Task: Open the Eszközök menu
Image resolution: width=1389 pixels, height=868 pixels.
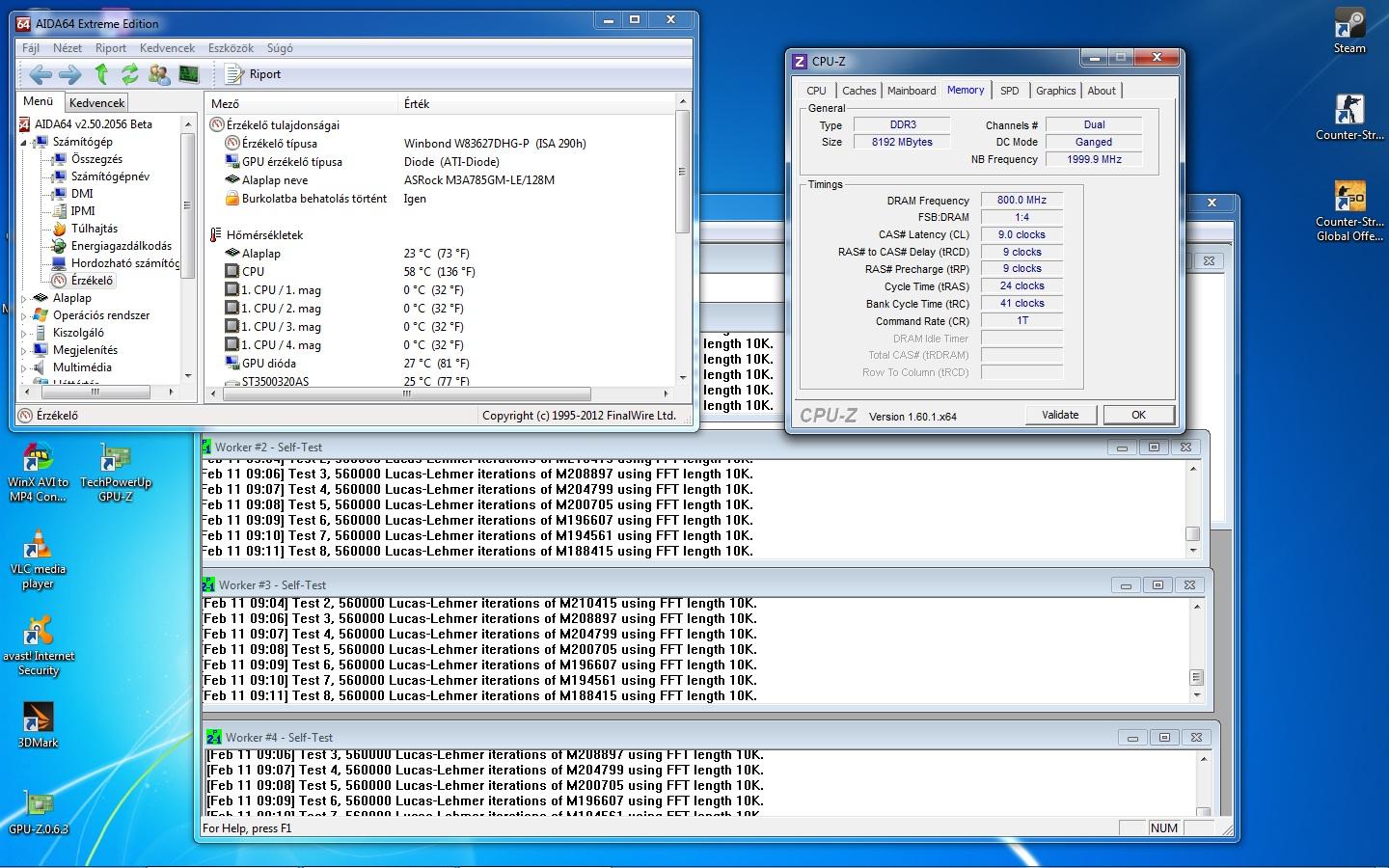Action: coord(231,48)
